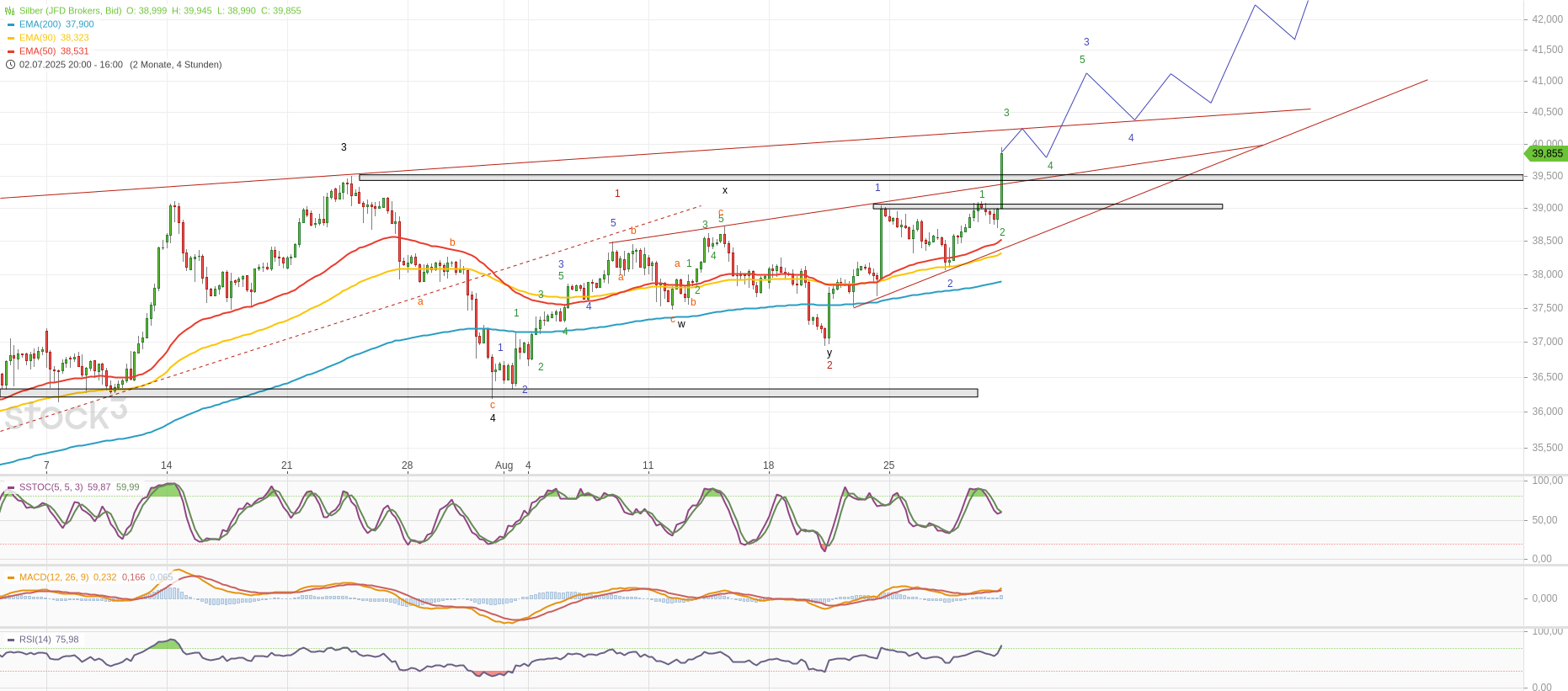The height and width of the screenshot is (691, 1568).
Task: Select the Silber (JFD Brokers, Bid) title
Action: pyautogui.click(x=71, y=11)
